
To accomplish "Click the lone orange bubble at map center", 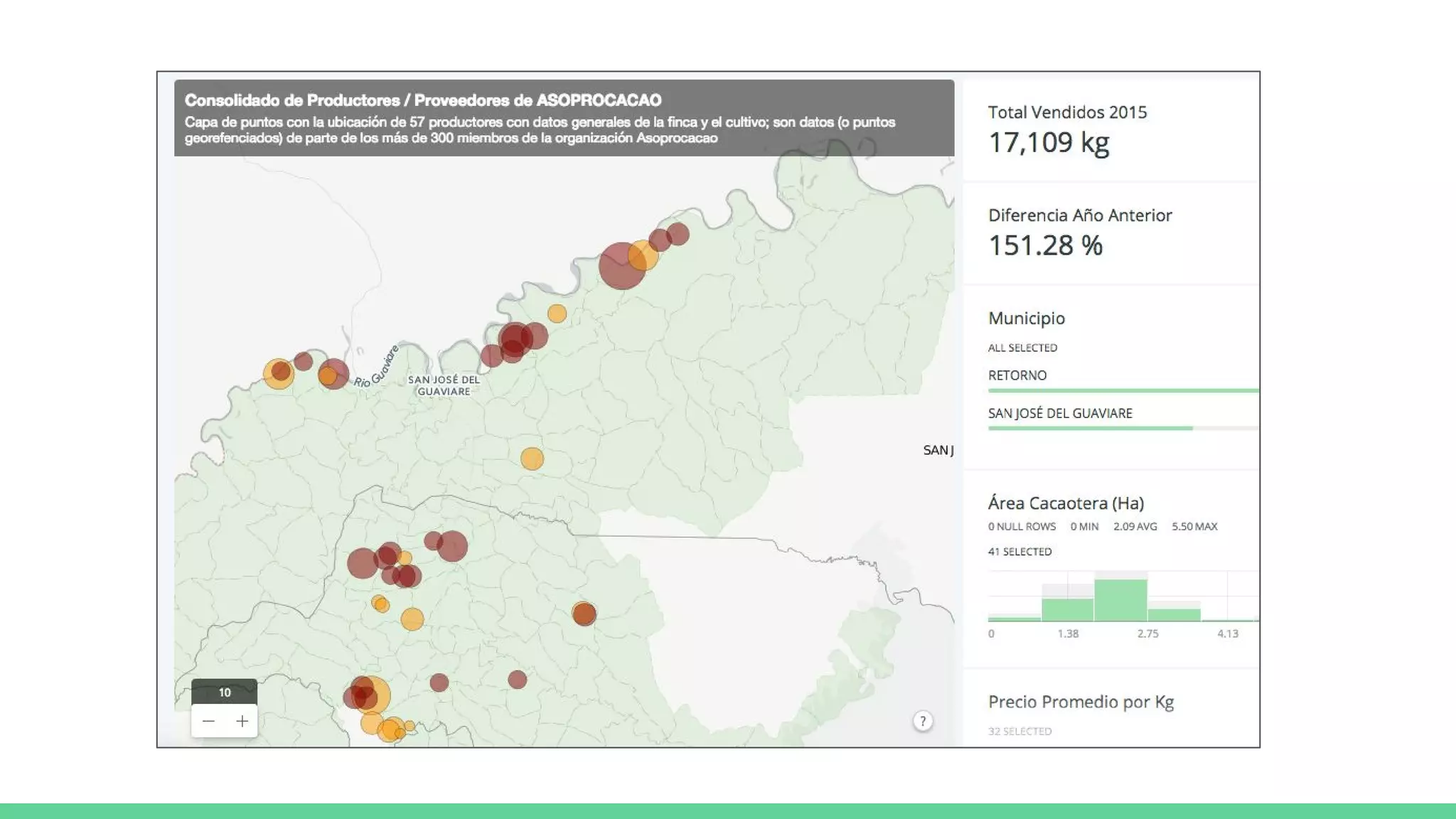I will [532, 459].
